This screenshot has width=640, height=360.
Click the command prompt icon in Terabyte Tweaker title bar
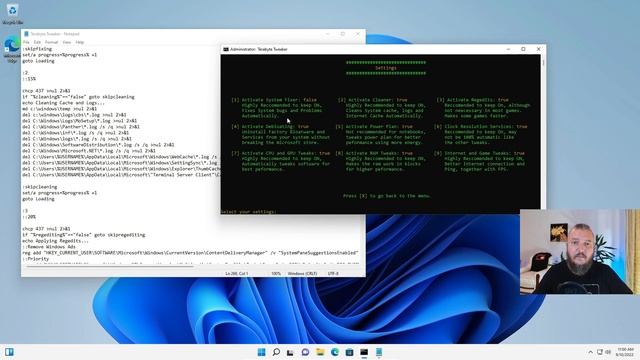(226, 49)
